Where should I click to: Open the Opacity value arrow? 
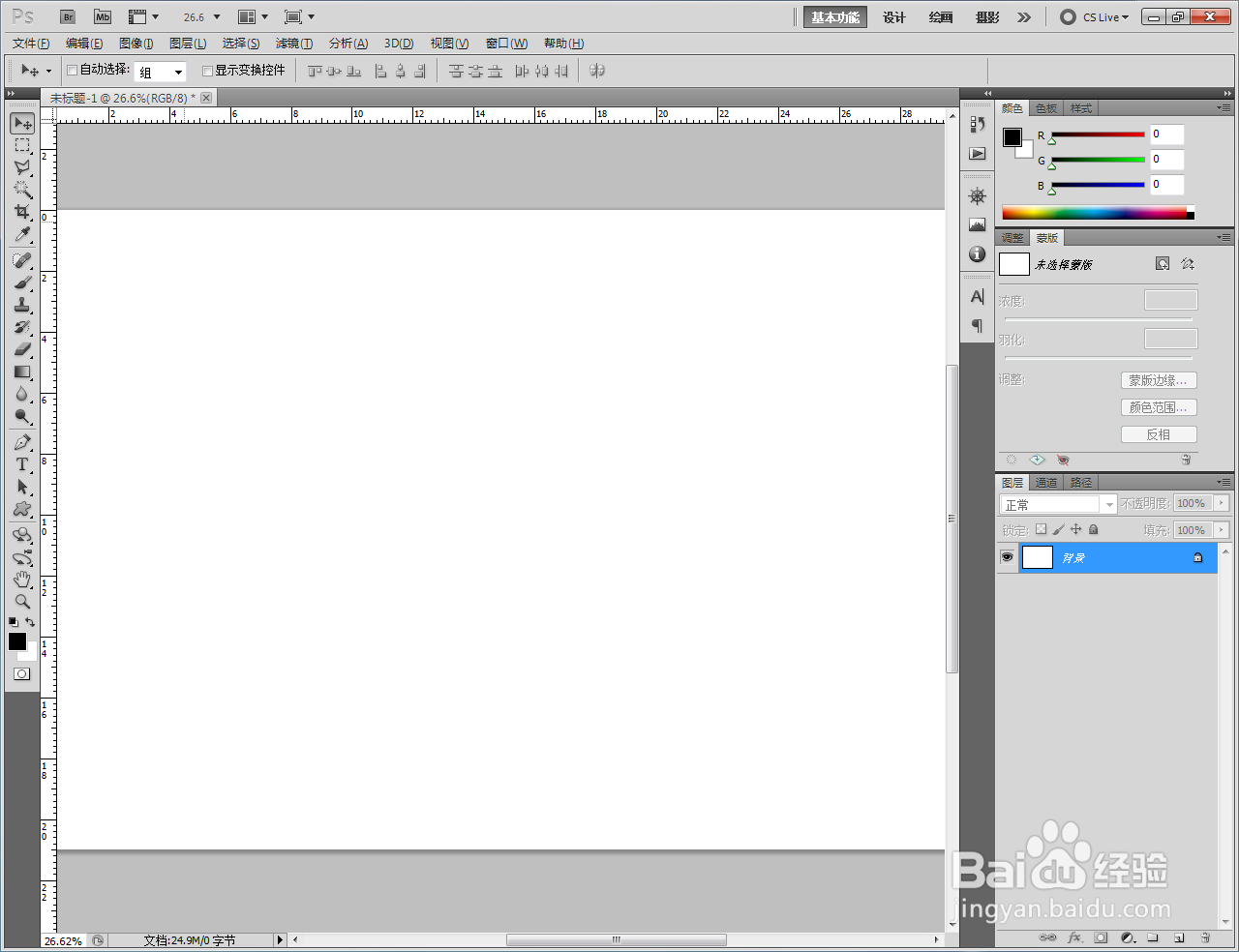coord(1222,503)
